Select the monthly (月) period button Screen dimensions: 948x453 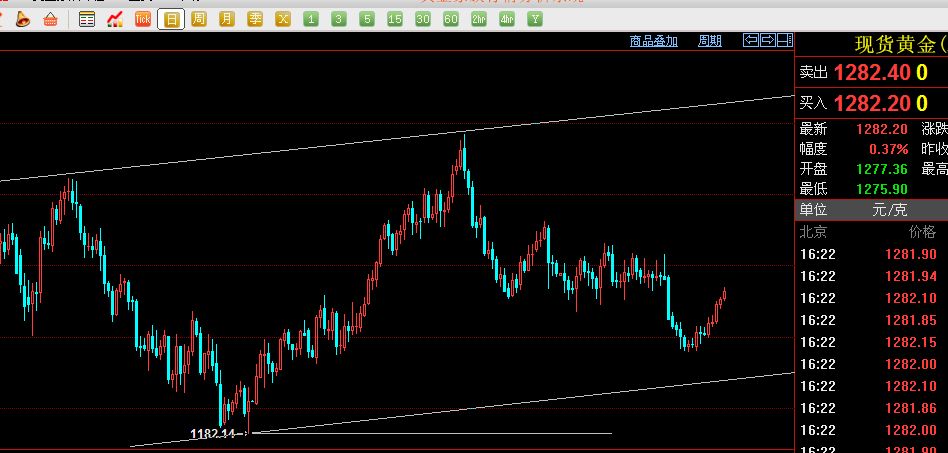pos(227,19)
